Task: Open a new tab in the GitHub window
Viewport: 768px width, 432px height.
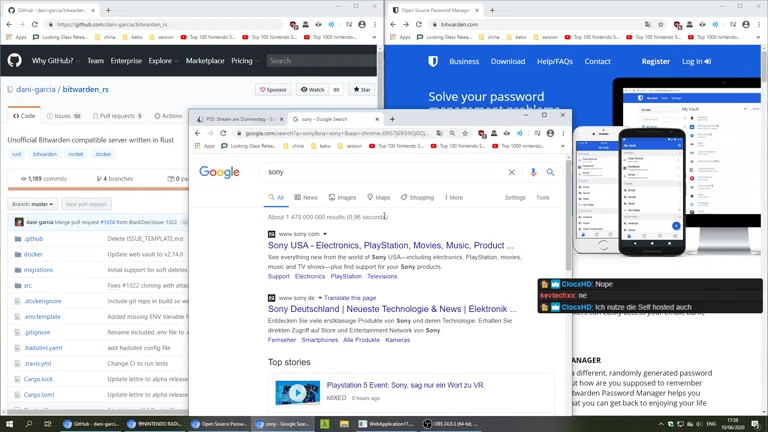Action: click(x=108, y=10)
